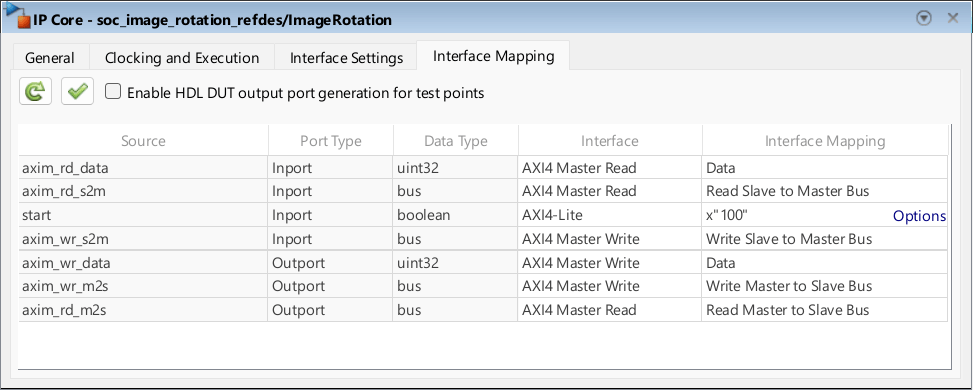Image resolution: width=973 pixels, height=390 pixels.
Task: Click bus data type of axim_rd_m2s
Action: [x=455, y=310]
